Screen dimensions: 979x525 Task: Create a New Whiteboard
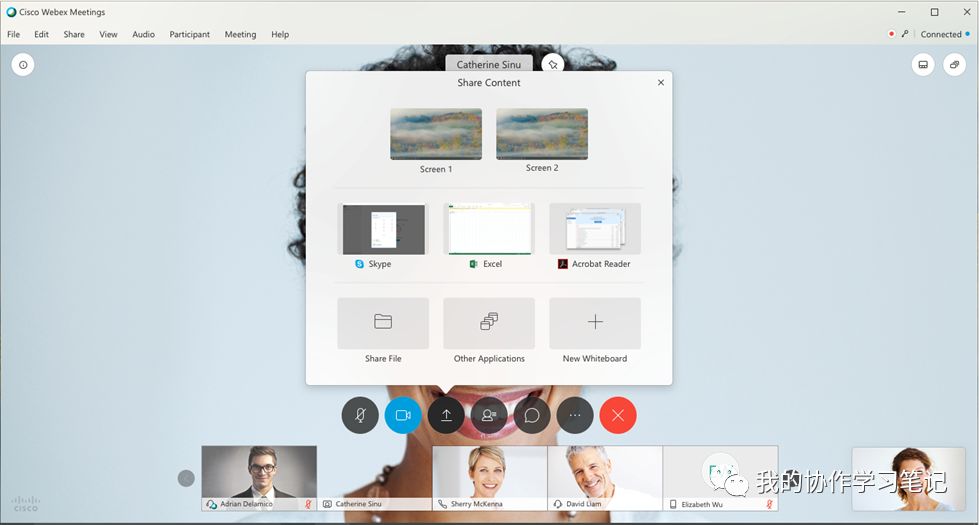(x=595, y=323)
